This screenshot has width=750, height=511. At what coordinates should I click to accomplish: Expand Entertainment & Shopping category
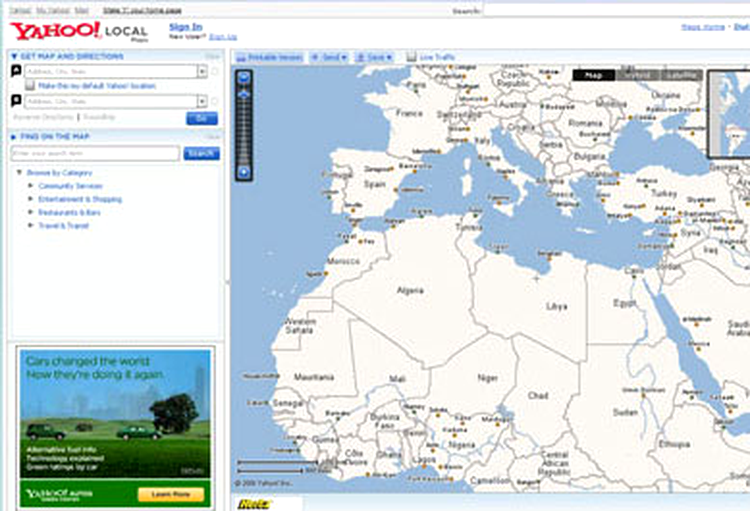point(31,199)
